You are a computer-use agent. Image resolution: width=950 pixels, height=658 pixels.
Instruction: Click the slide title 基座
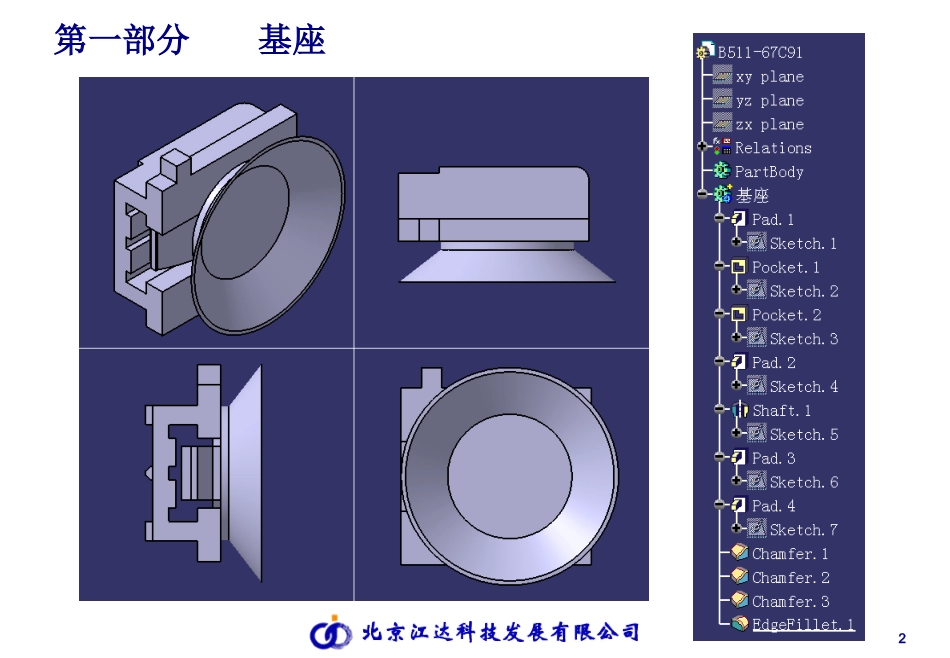coord(292,40)
